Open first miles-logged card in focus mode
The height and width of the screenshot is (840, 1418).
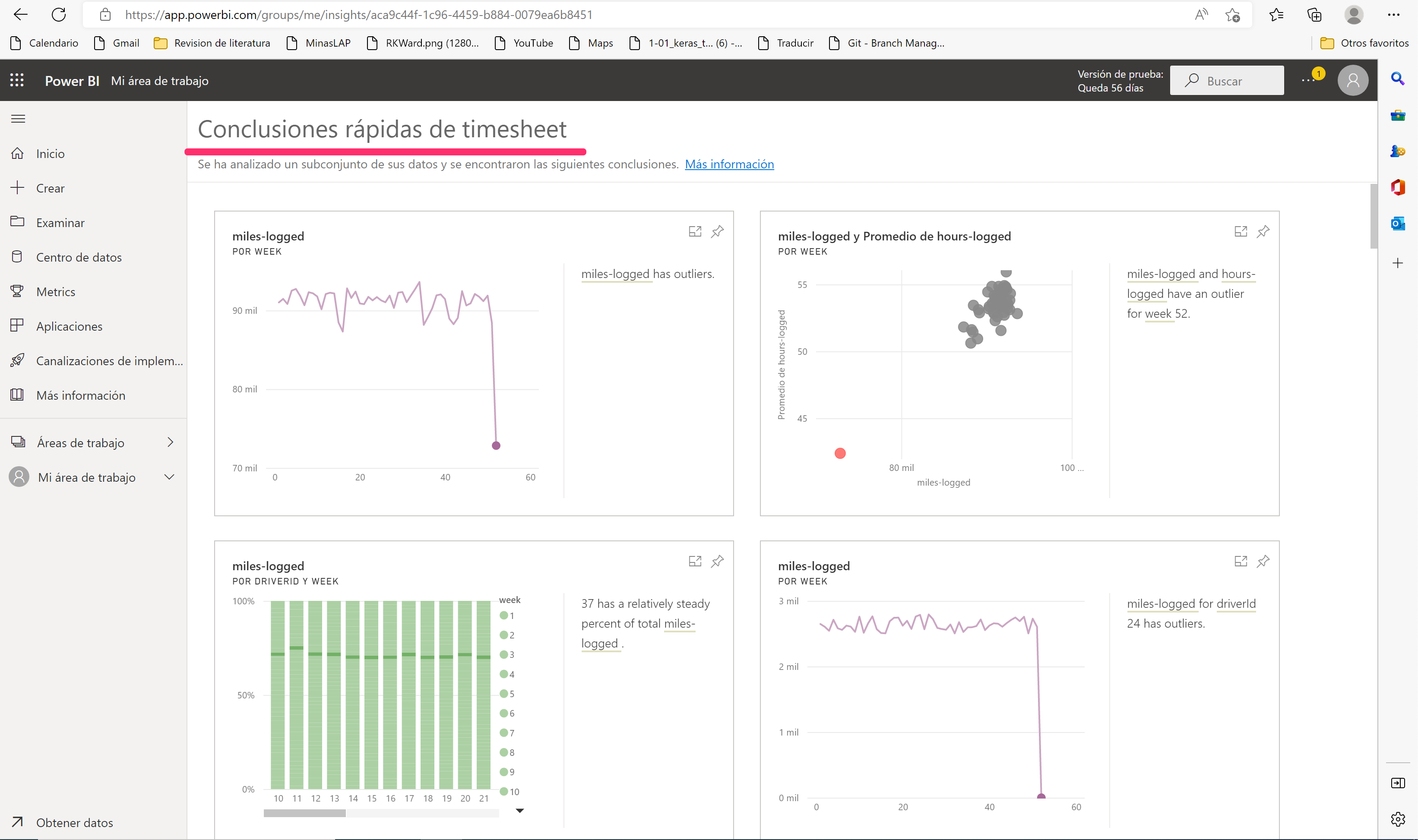(695, 231)
